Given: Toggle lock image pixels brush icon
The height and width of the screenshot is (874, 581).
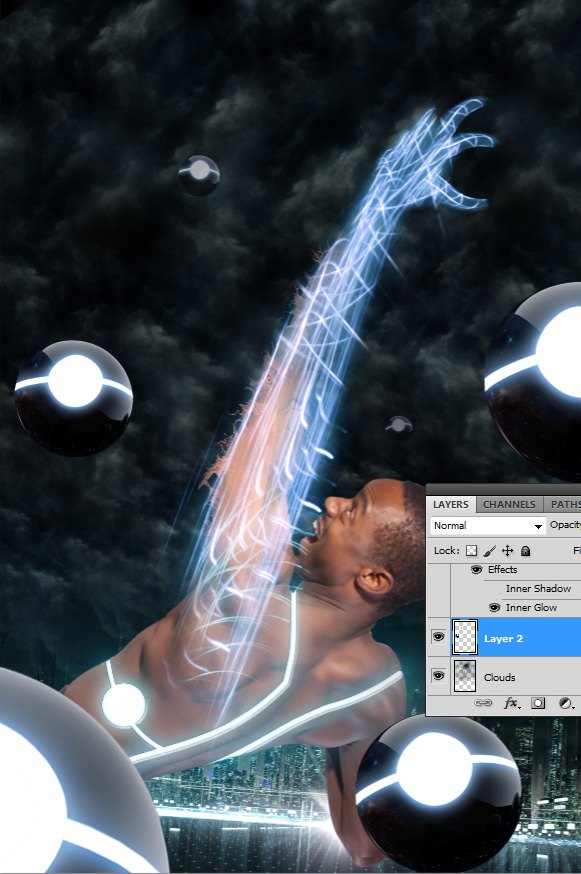Looking at the screenshot, I should tap(490, 551).
